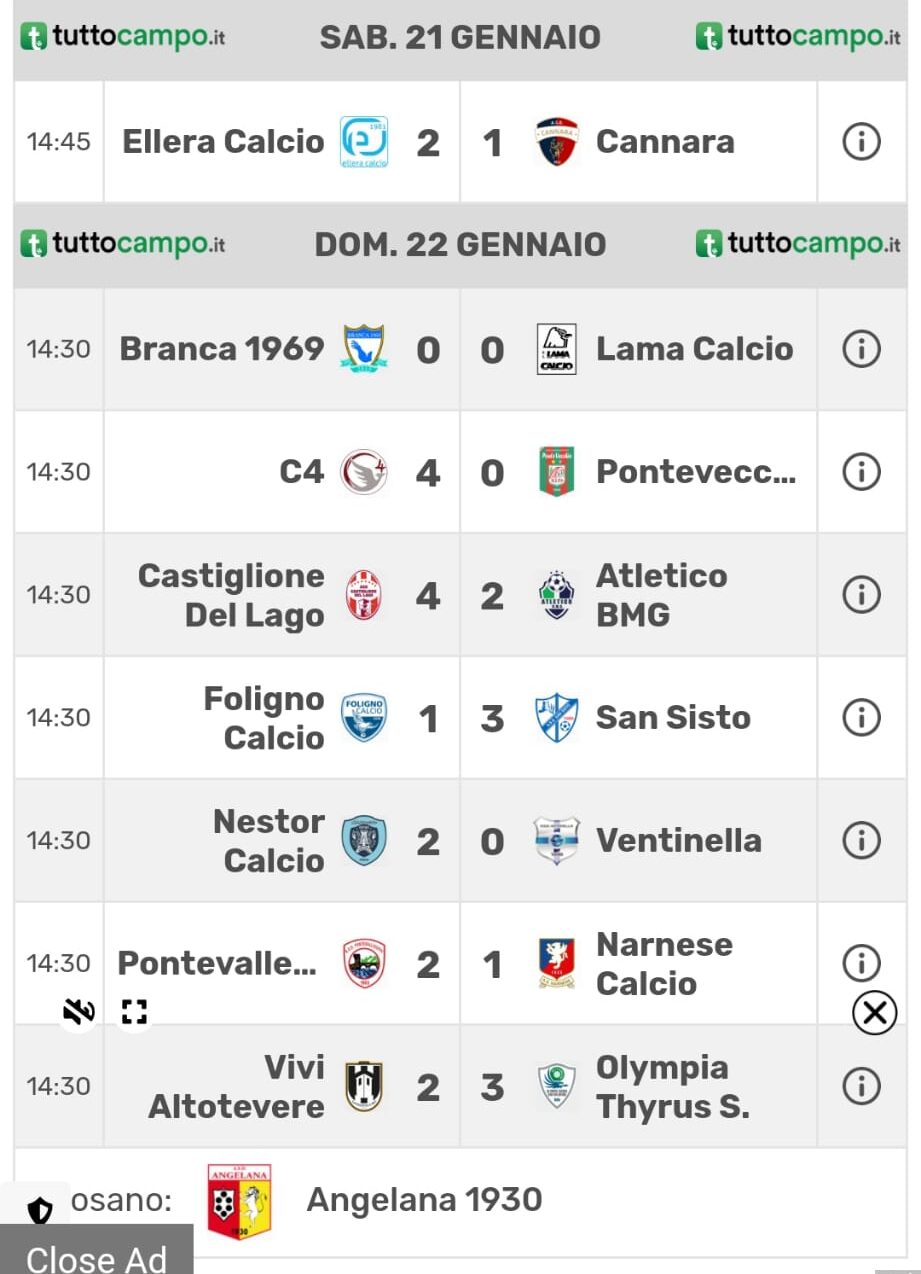Open info for Vivi Altotevere match
921x1274 pixels.
click(861, 1086)
